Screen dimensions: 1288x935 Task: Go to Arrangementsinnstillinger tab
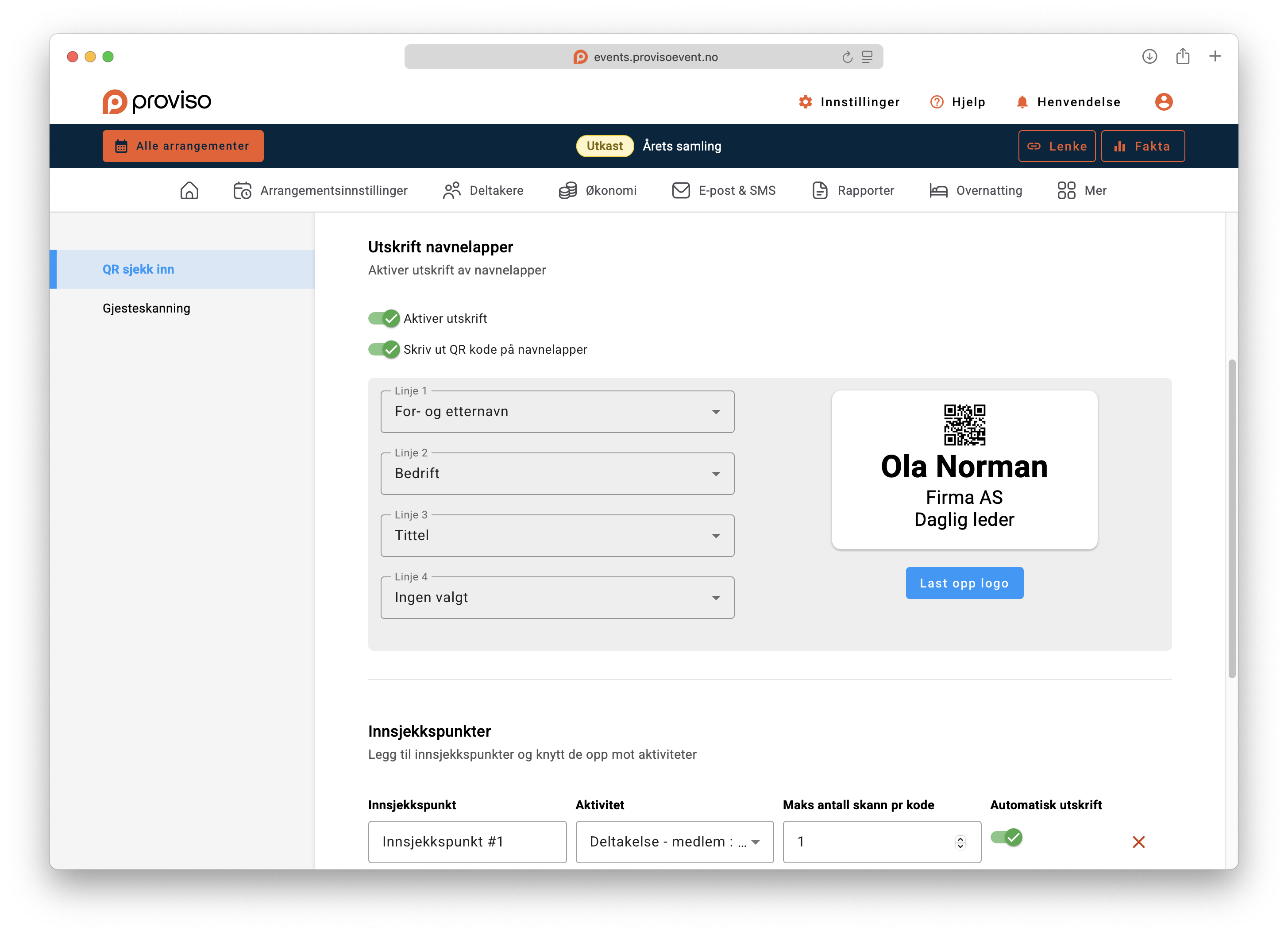pyautogui.click(x=320, y=190)
